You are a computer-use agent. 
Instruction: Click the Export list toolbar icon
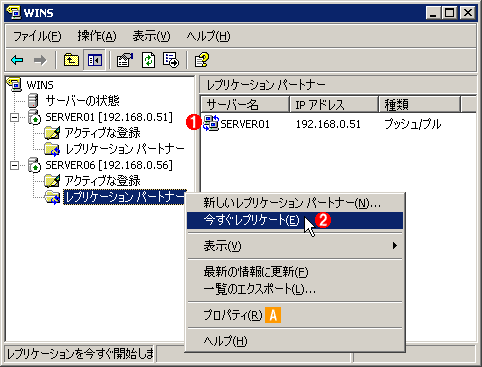pyautogui.click(x=171, y=60)
